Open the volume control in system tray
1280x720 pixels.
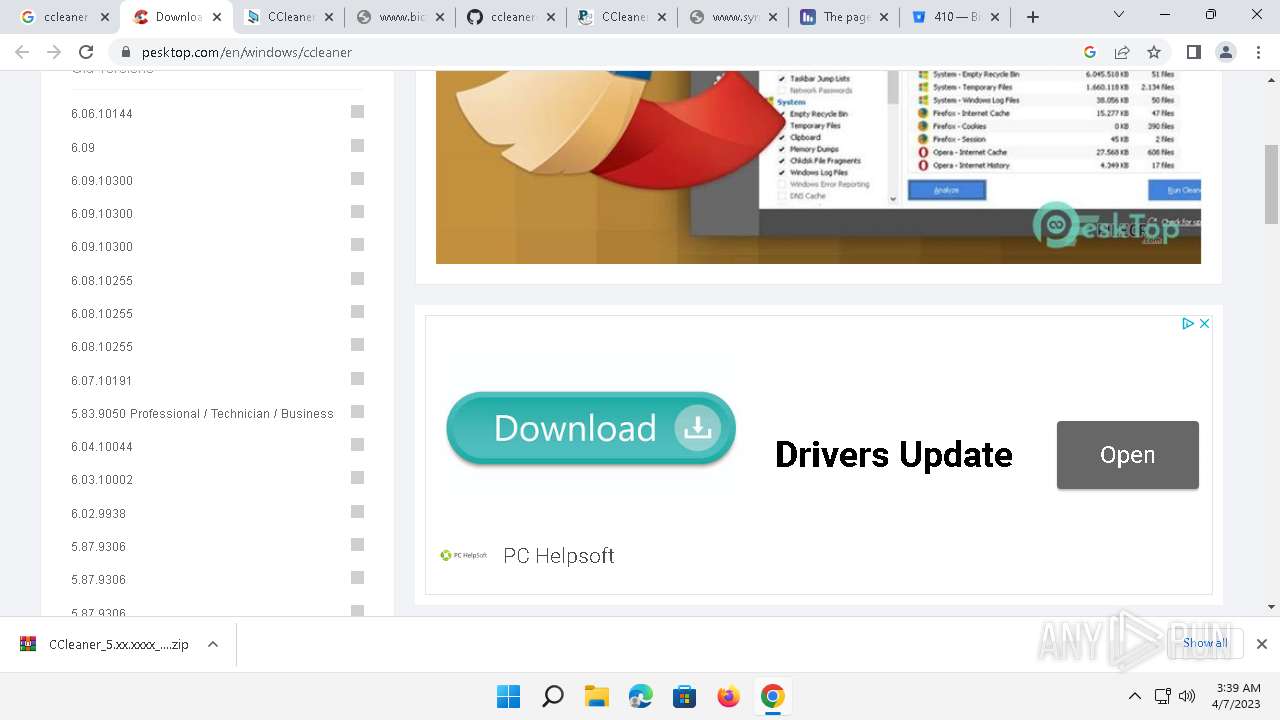click(x=1187, y=696)
